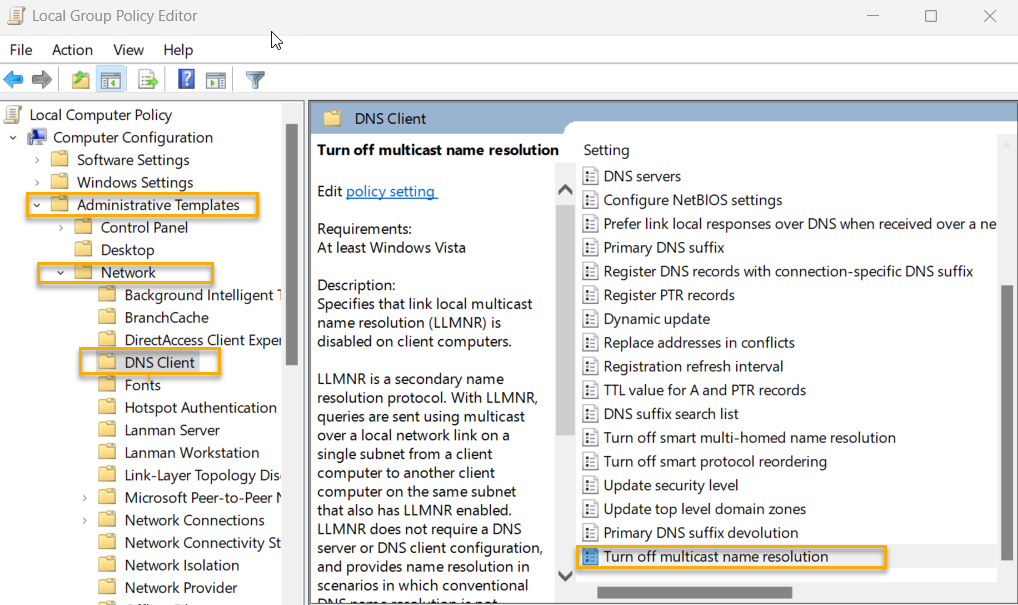Navigate back using the Back arrow icon

pyautogui.click(x=14, y=79)
